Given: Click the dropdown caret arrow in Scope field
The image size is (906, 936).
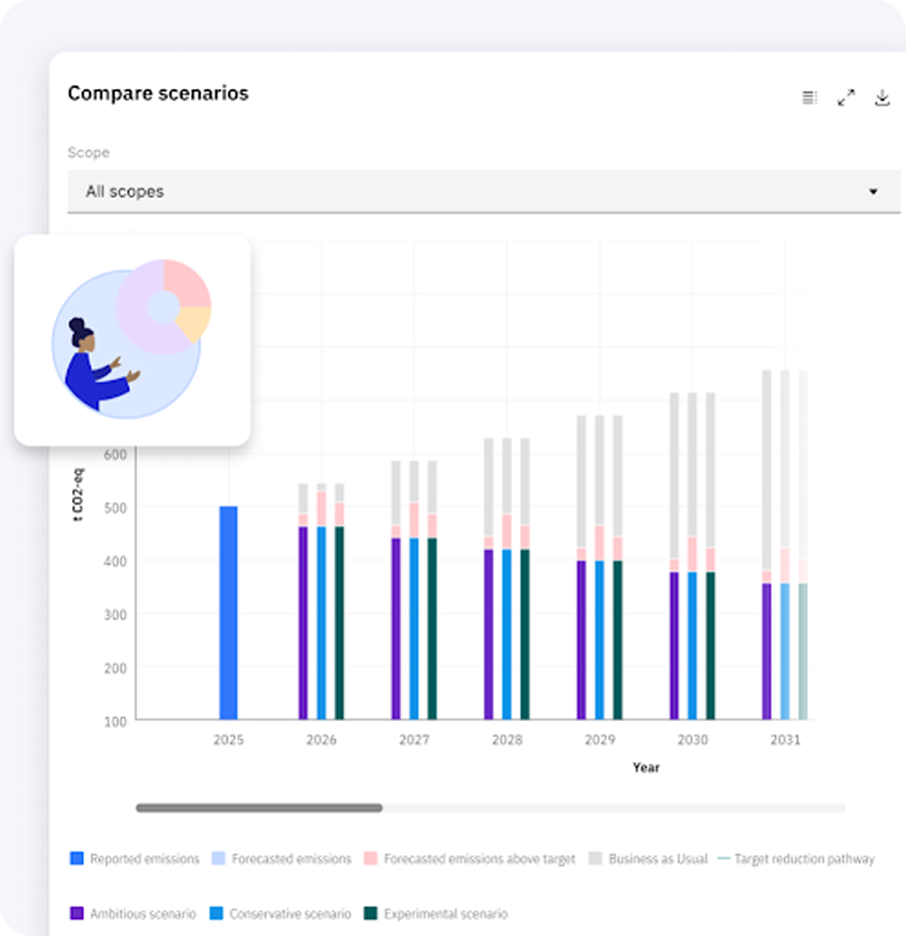Looking at the screenshot, I should pyautogui.click(x=872, y=192).
